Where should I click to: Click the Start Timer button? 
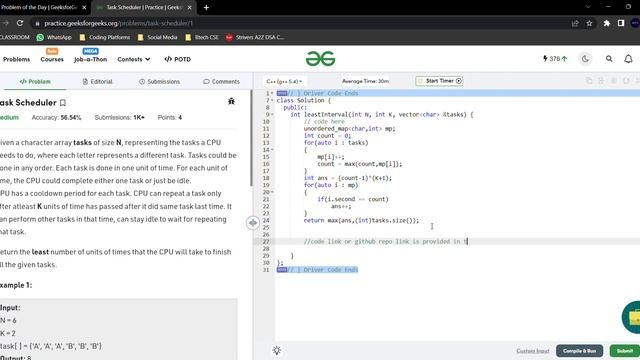click(x=439, y=81)
